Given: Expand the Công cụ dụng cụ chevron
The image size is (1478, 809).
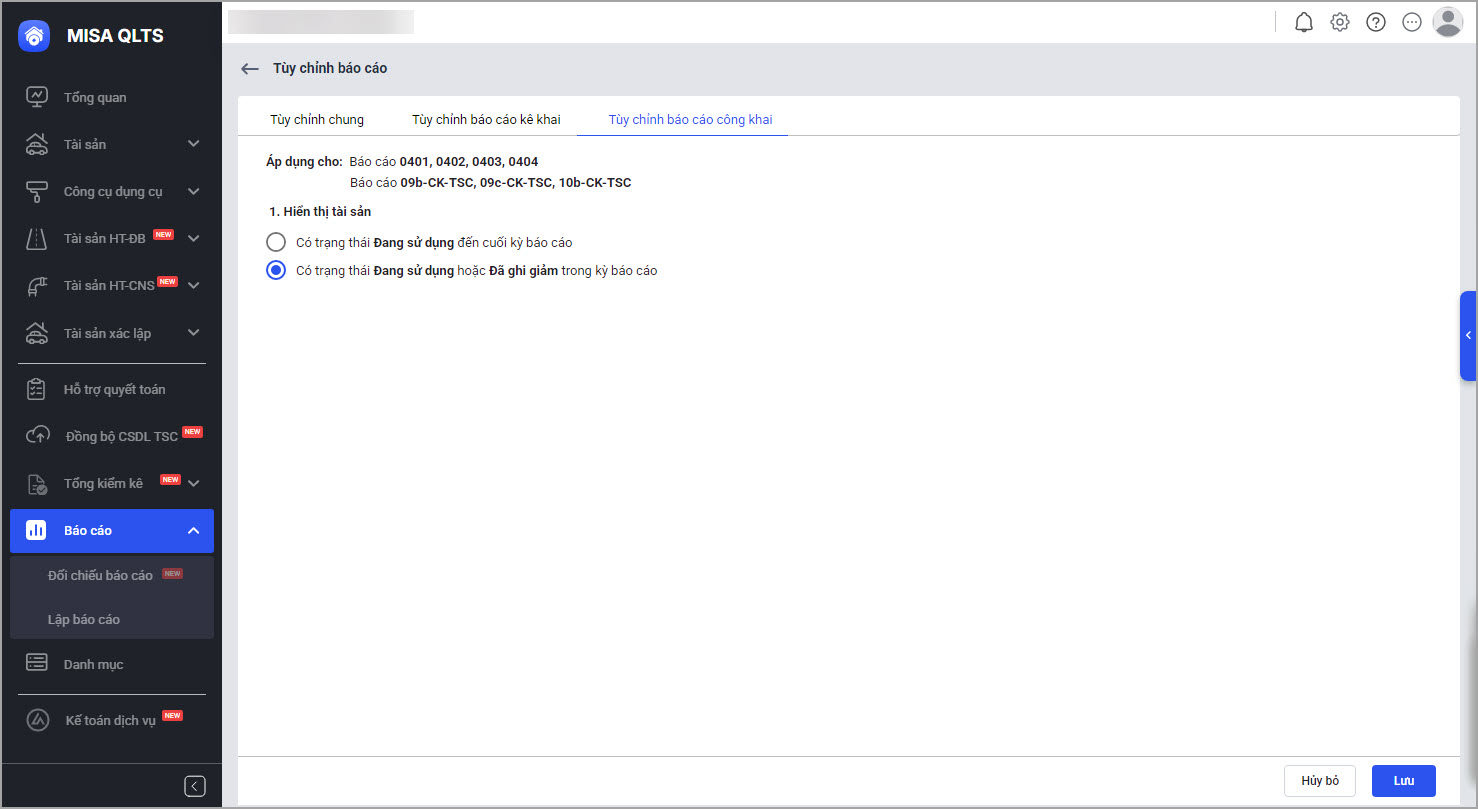Looking at the screenshot, I should 194,191.
